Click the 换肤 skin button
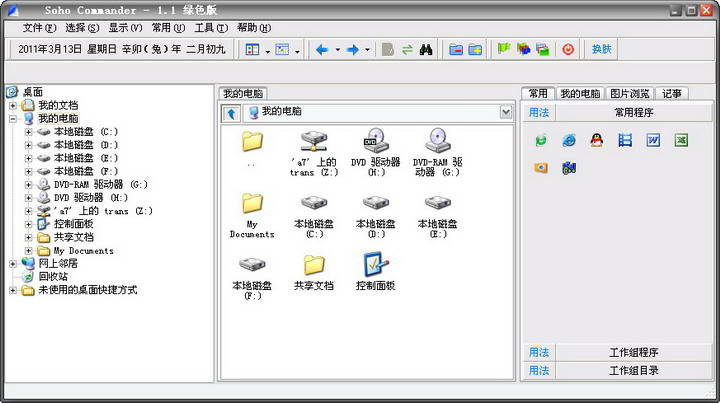Image resolution: width=720 pixels, height=403 pixels. 602,49
